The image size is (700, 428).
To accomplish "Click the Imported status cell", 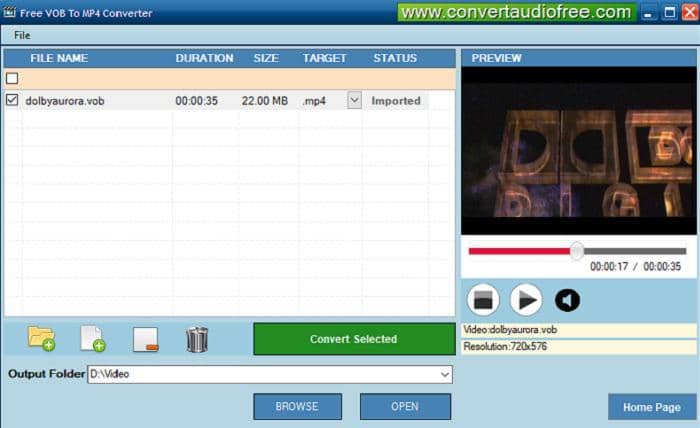I will point(396,101).
